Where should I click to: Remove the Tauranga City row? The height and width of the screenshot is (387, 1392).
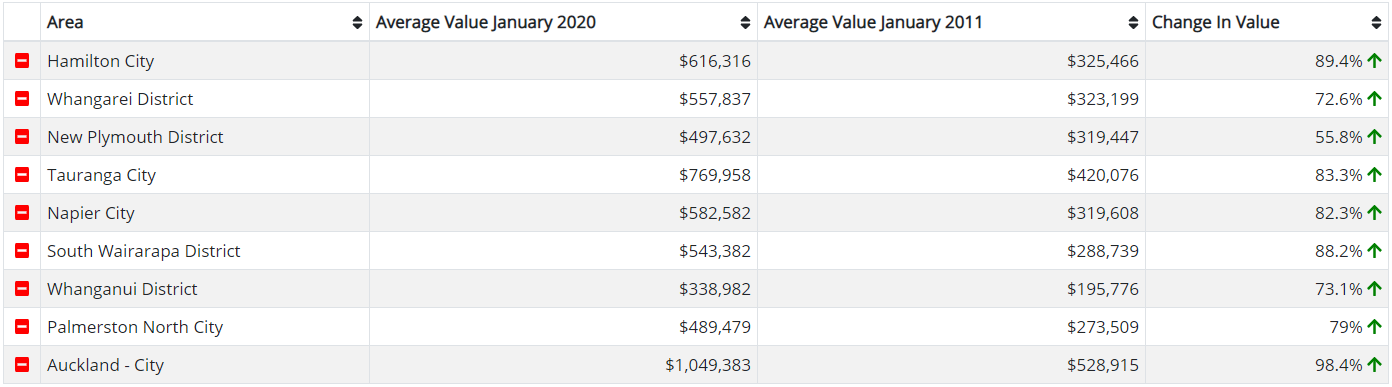coord(22,175)
